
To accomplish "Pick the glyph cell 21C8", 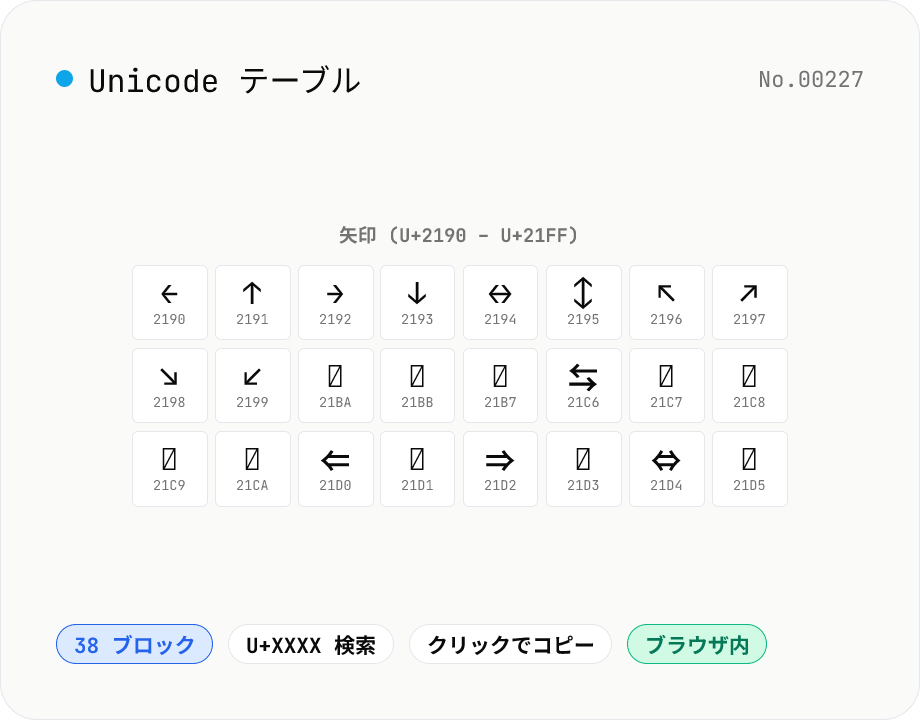I will 749,386.
